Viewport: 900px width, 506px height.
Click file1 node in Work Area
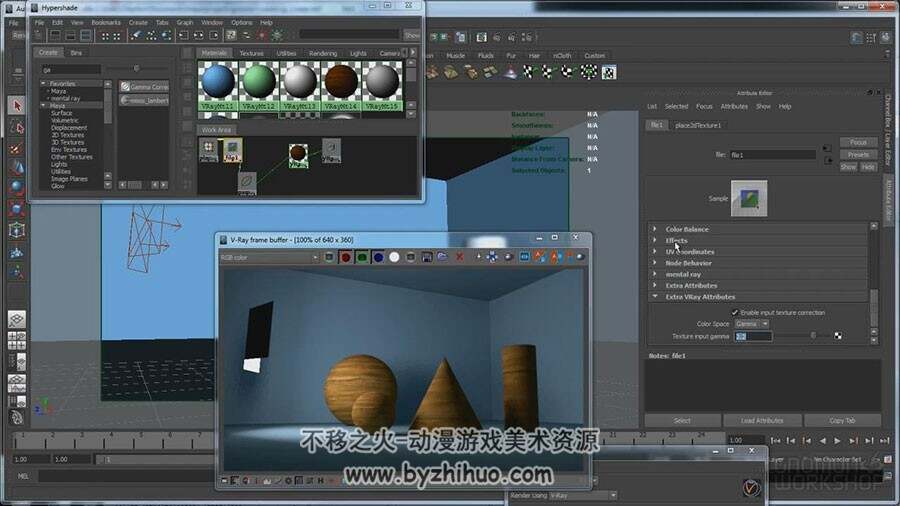[x=232, y=150]
